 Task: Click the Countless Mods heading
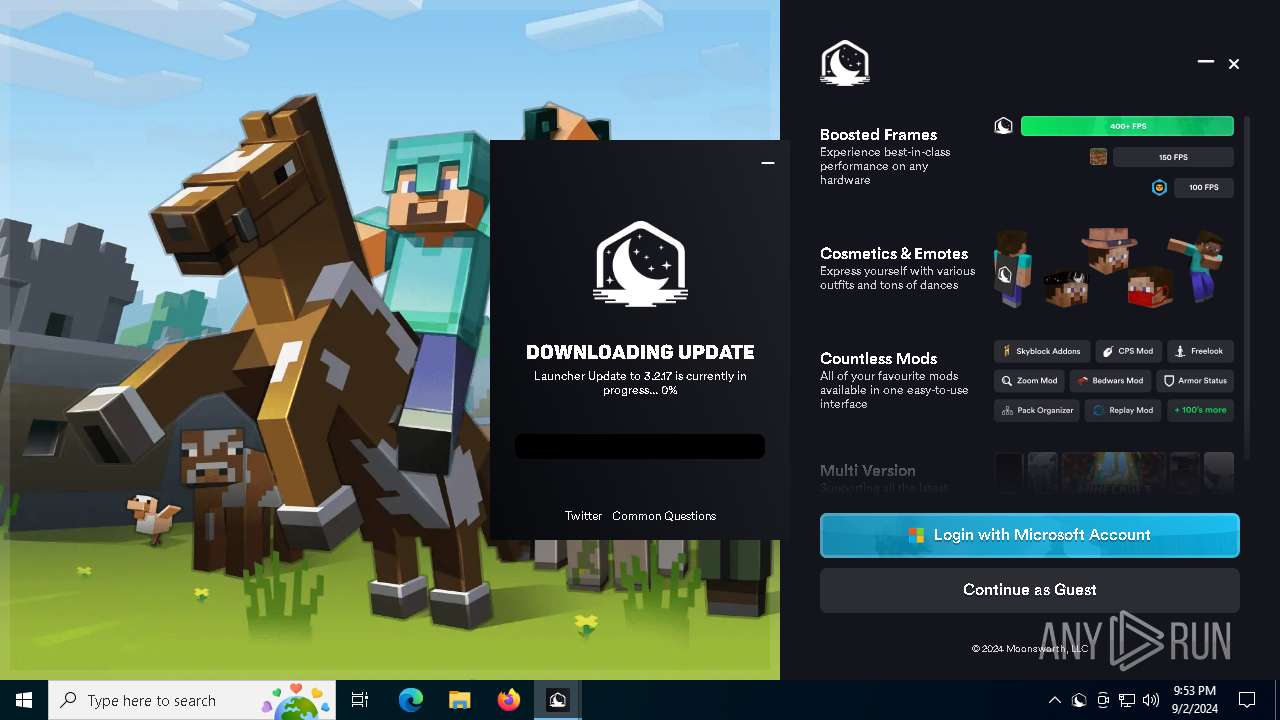[879, 358]
